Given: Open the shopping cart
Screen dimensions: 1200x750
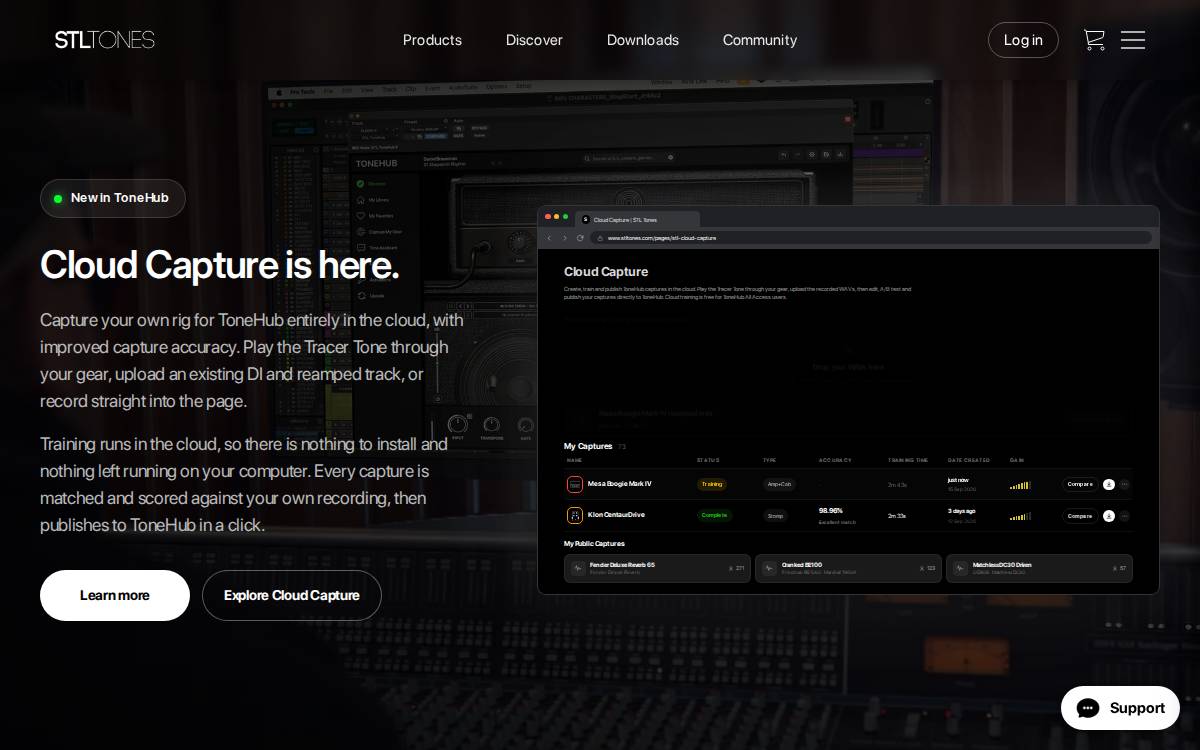Looking at the screenshot, I should 1094,40.
